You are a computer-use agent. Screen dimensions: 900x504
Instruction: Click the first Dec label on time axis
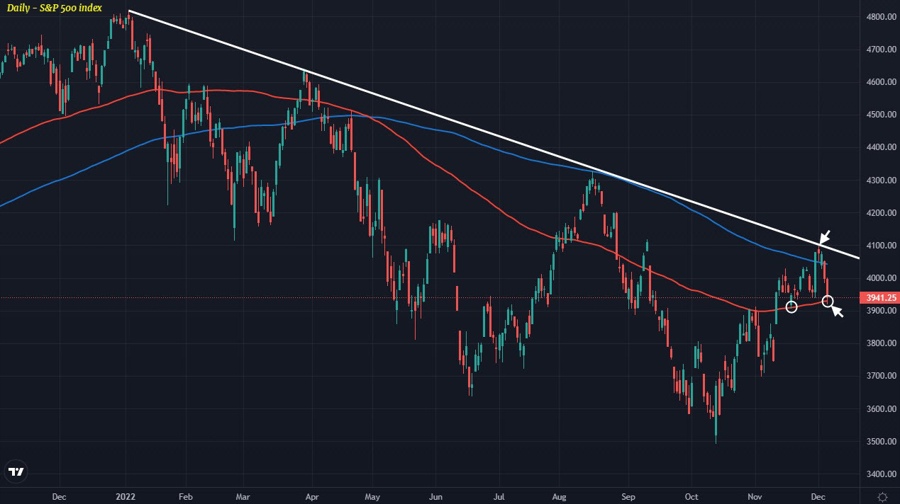pos(59,497)
